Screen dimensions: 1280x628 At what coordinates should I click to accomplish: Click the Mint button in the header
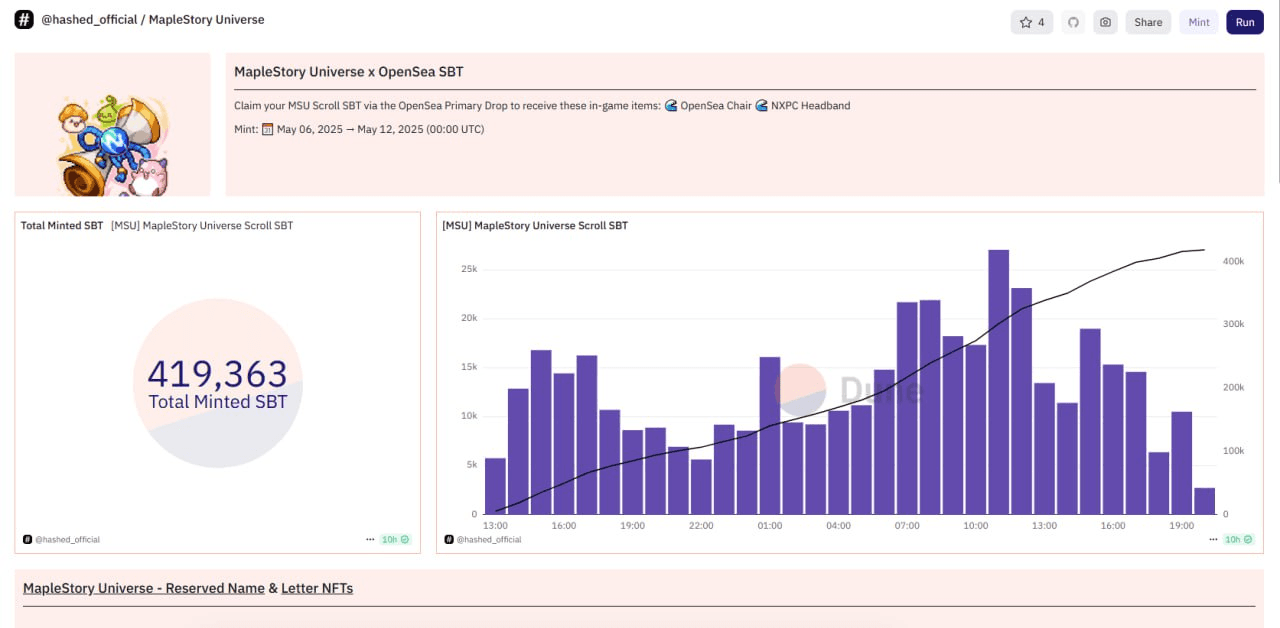coord(1199,22)
